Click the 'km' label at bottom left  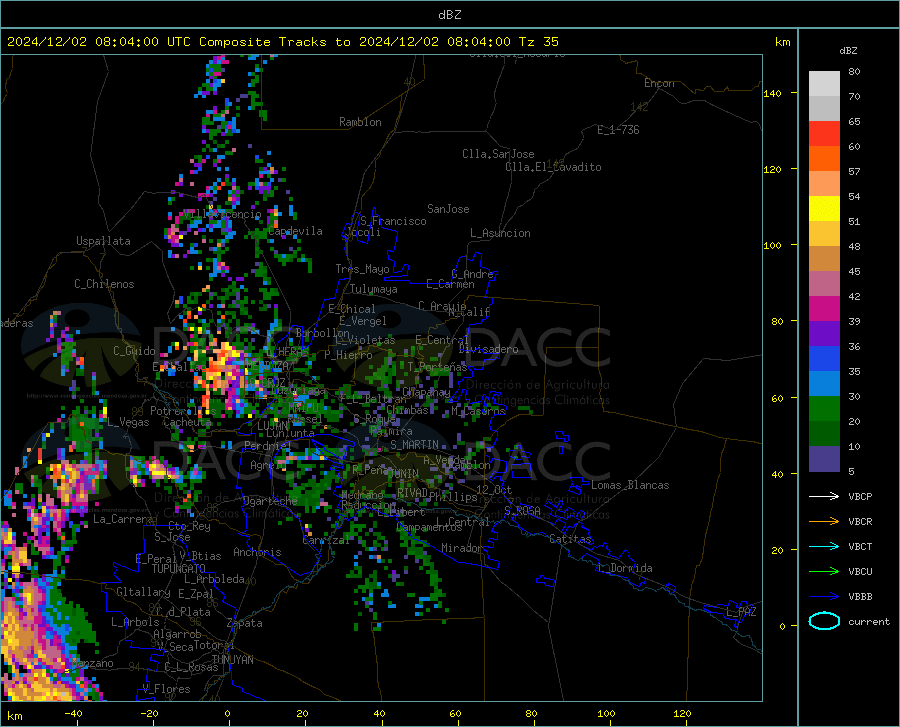click(14, 716)
